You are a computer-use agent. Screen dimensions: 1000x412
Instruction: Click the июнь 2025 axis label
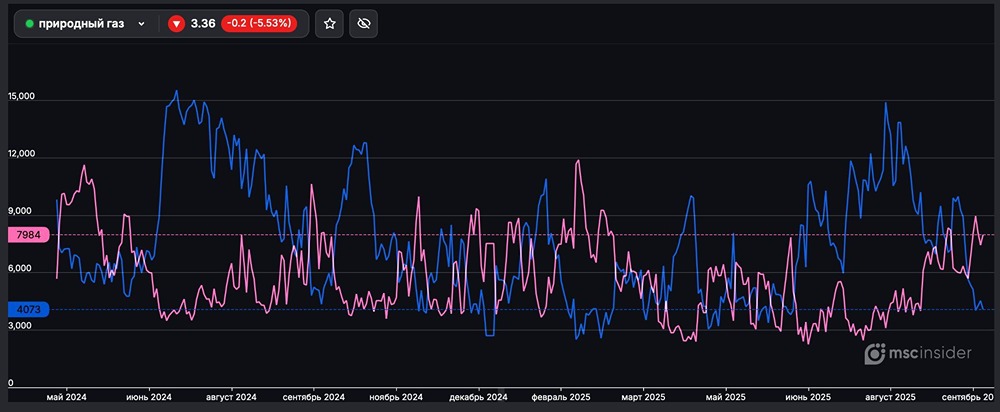[808, 397]
